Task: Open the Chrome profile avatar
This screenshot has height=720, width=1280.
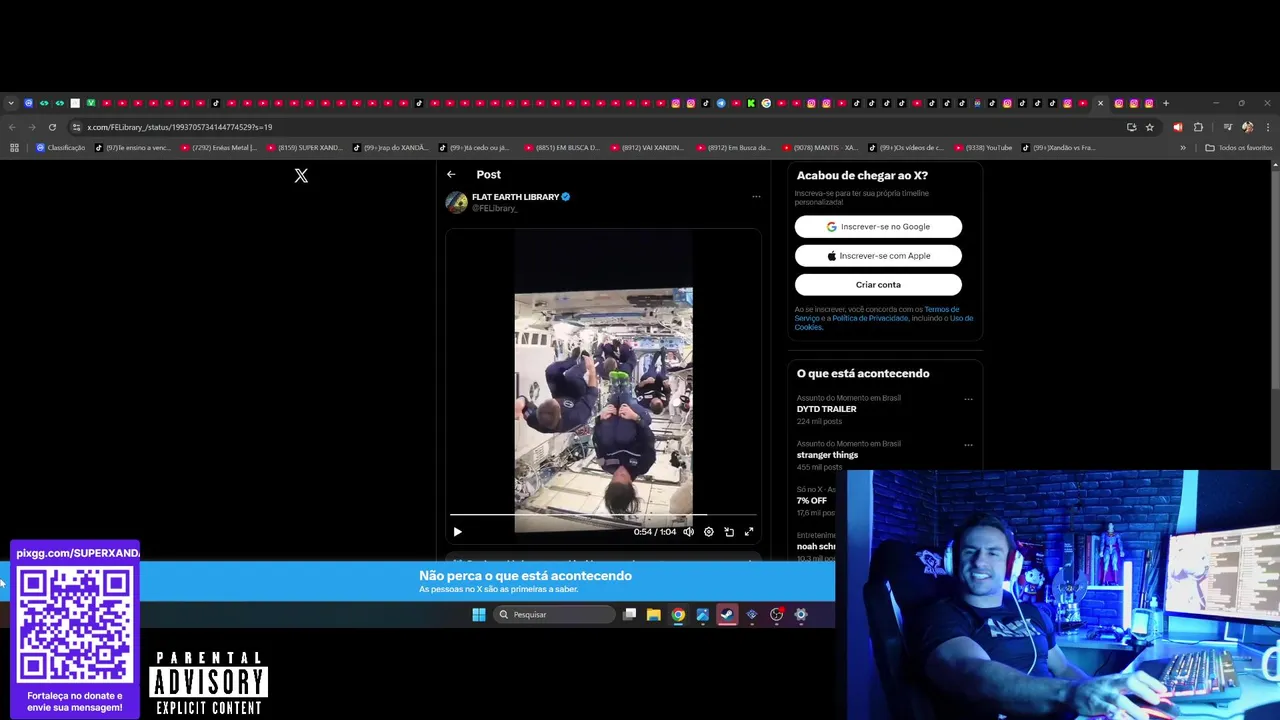Action: 1247,127
